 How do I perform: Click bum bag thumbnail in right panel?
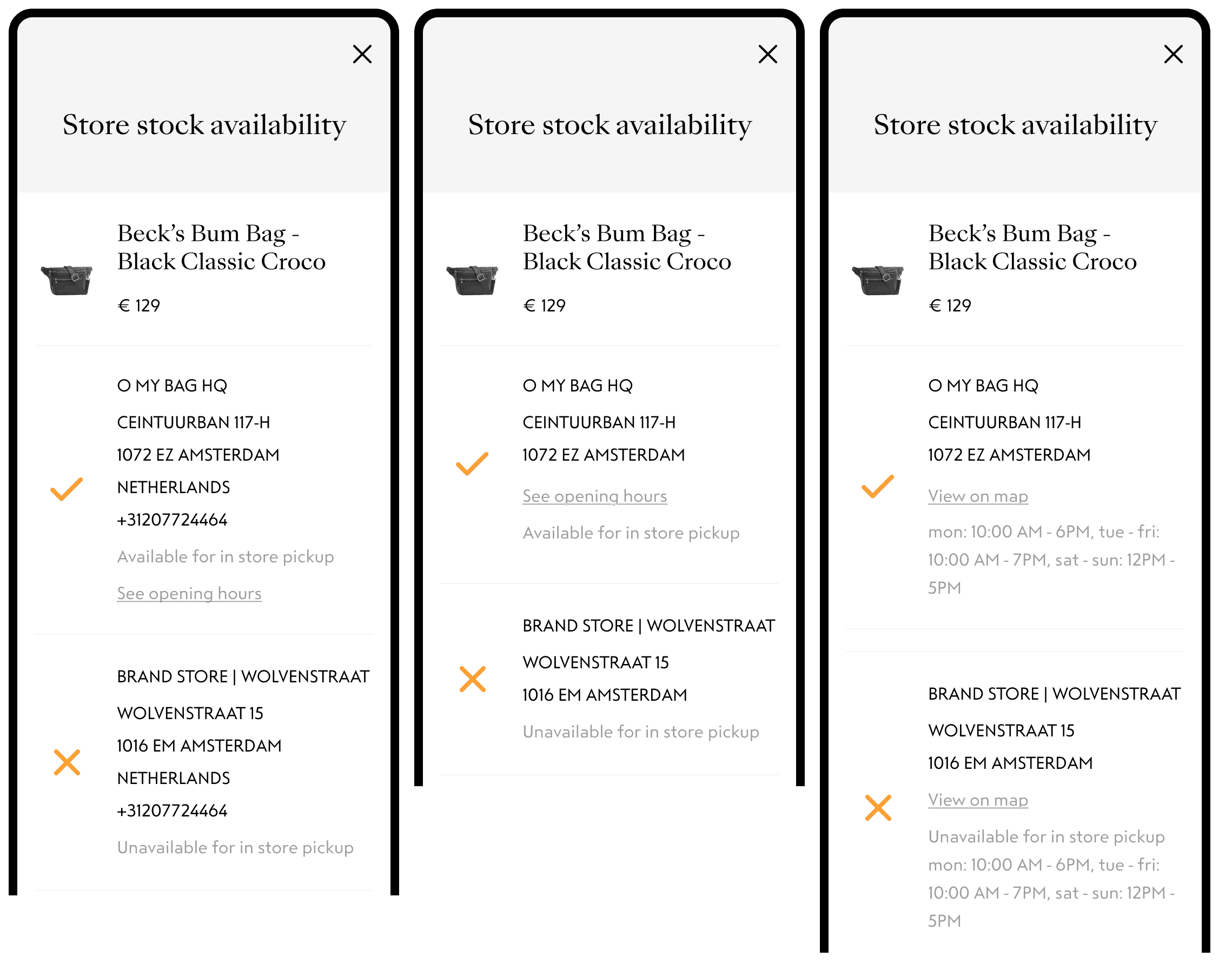click(x=878, y=280)
